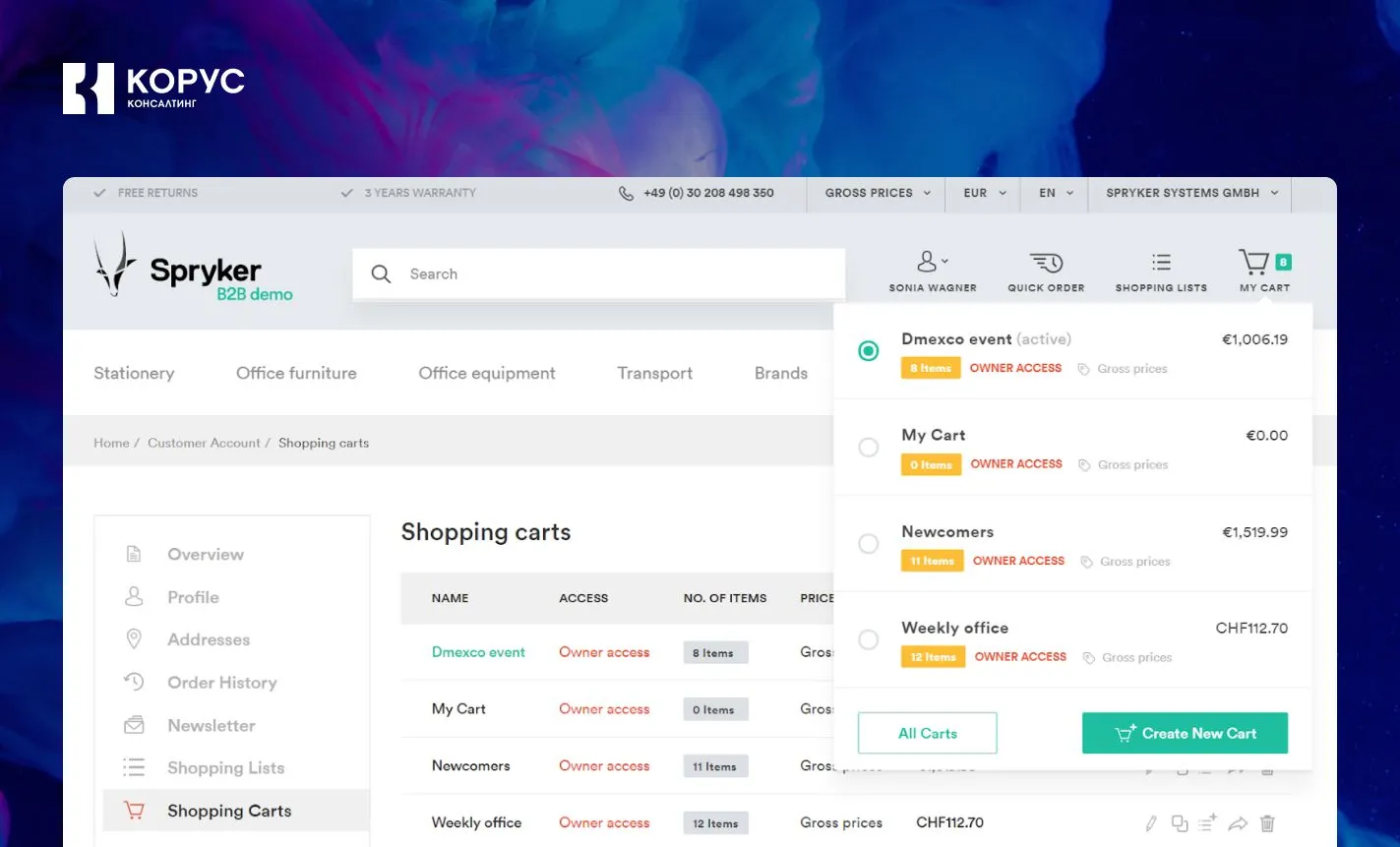Duplicate the Weekly office cart
Screen dimensions: 1400x847
1180,823
